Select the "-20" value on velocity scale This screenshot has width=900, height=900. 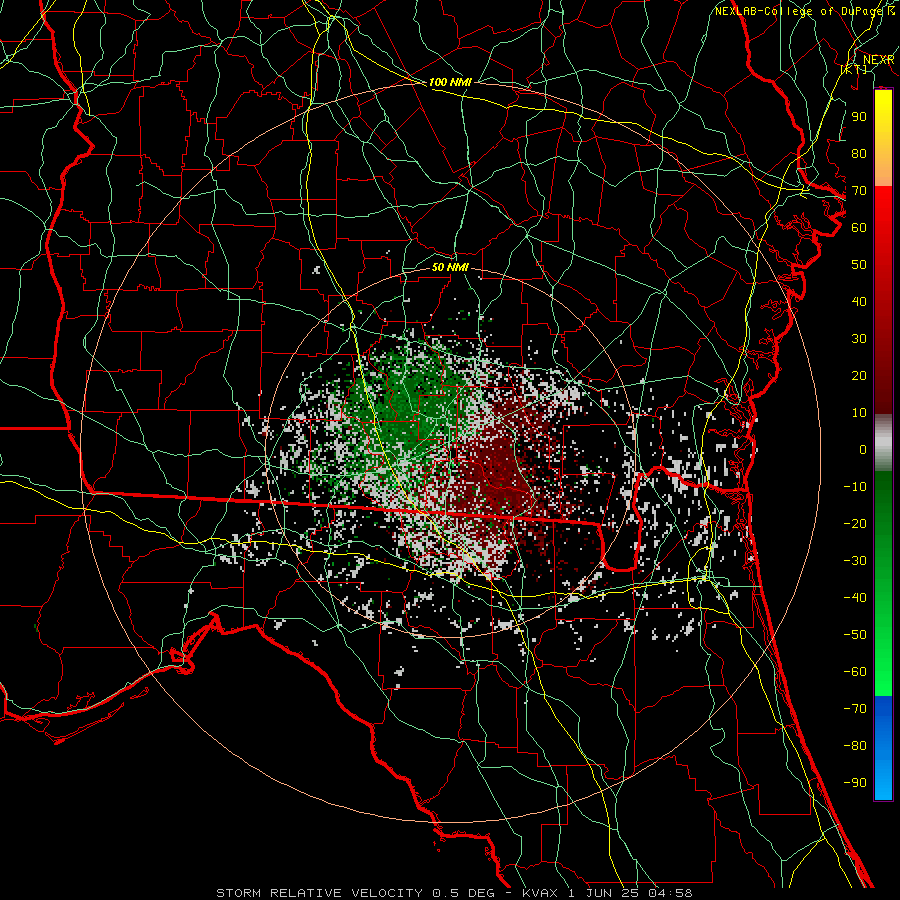(855, 523)
